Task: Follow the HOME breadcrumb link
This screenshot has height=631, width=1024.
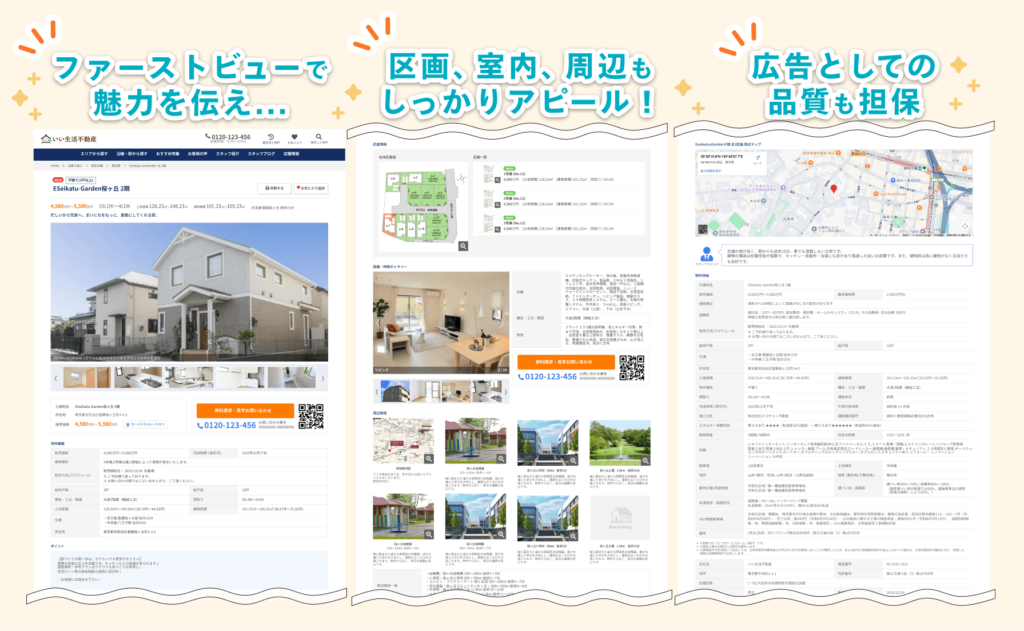Action: [x=53, y=165]
